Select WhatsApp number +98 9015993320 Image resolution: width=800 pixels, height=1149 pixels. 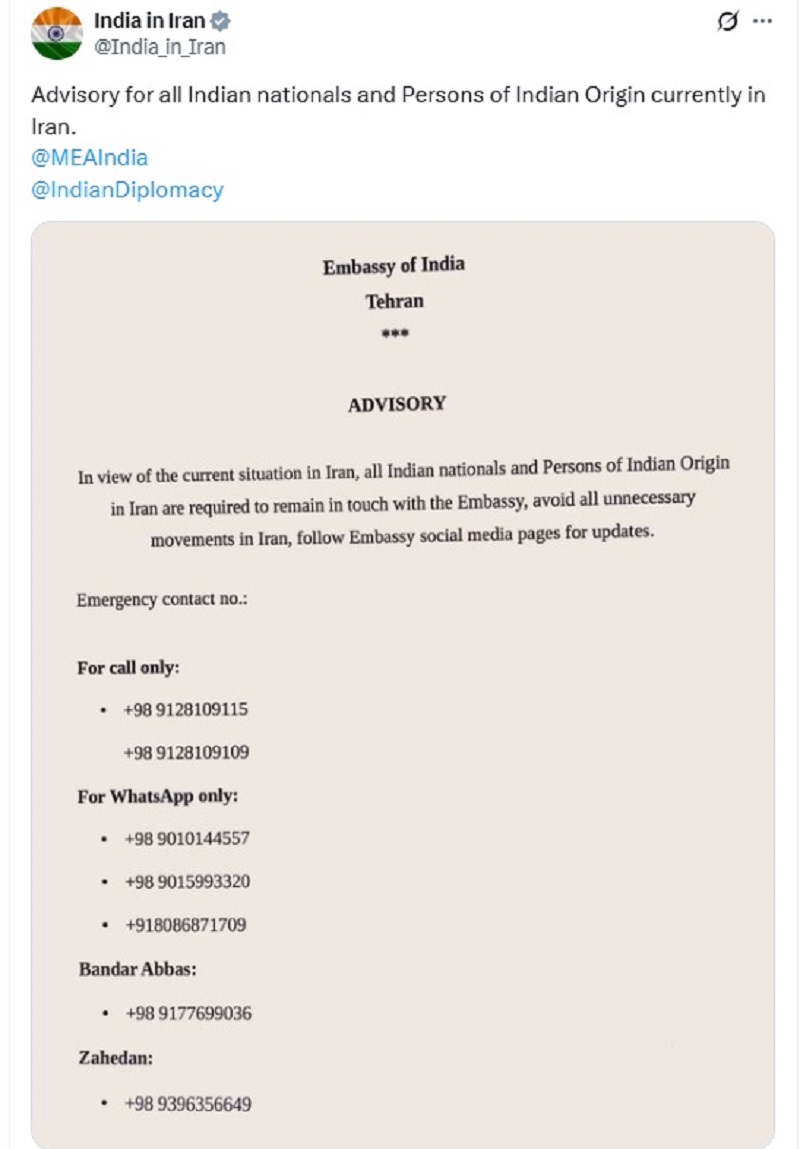(x=187, y=881)
